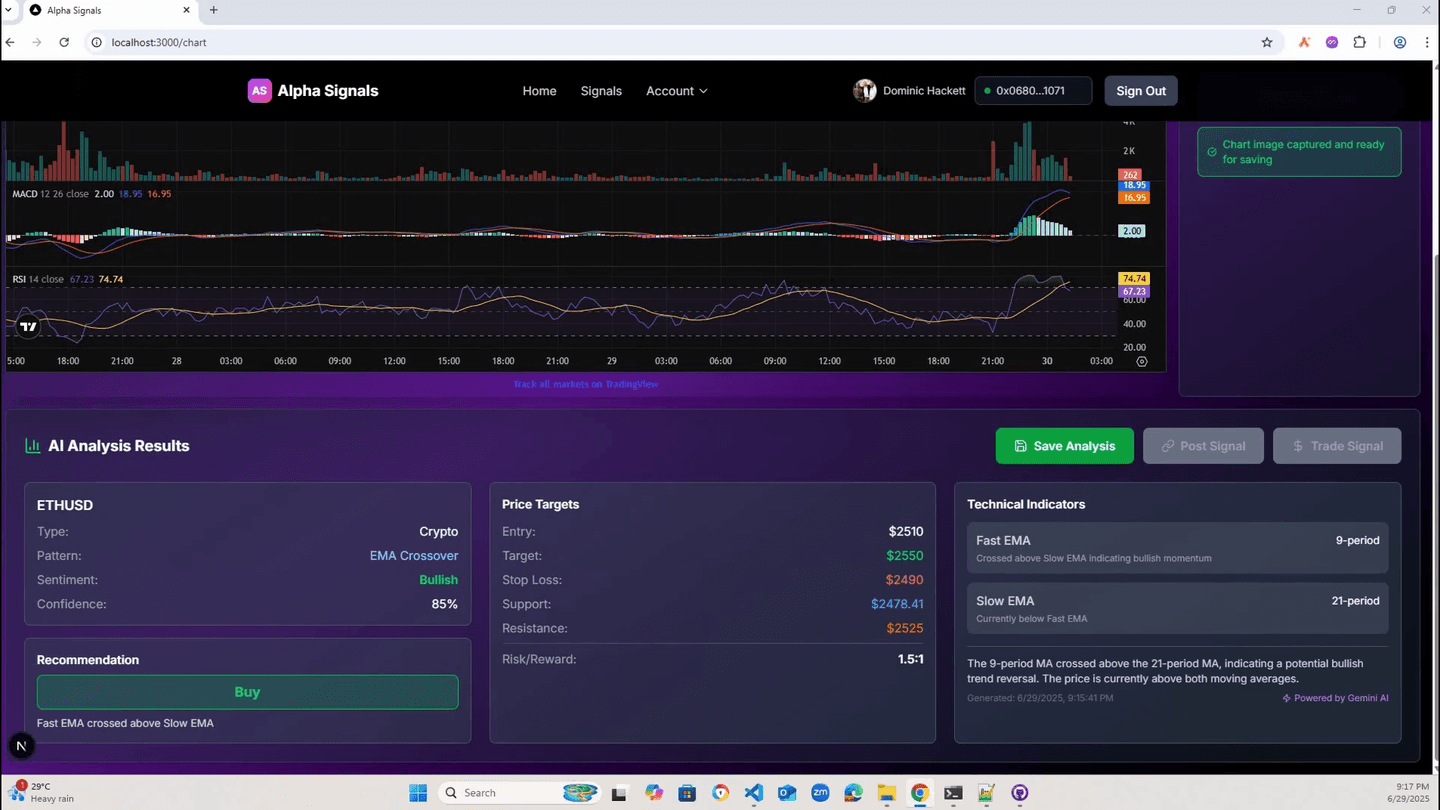Open Outlook from the taskbar
Screen dimensions: 1440x810
coord(787,793)
